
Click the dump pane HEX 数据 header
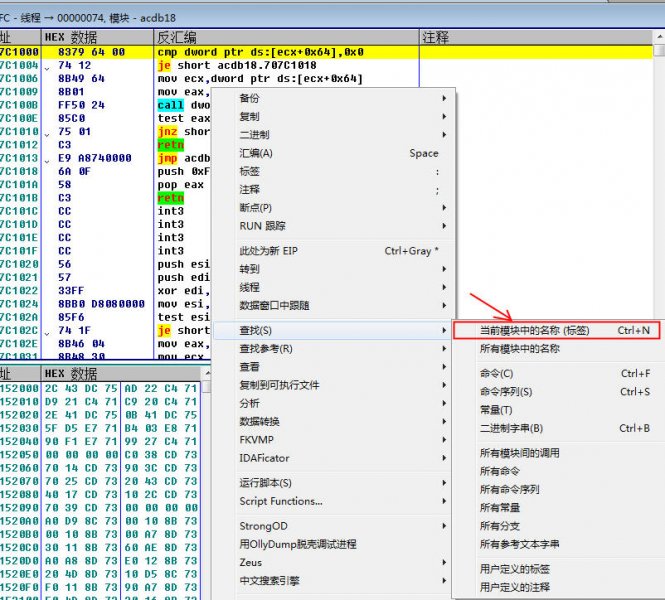coord(121,374)
